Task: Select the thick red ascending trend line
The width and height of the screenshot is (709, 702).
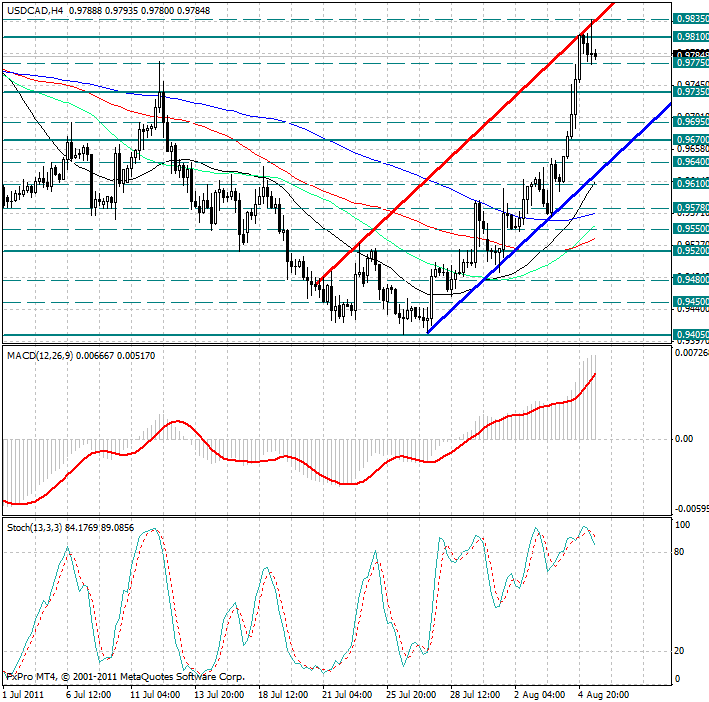Action: [x=466, y=143]
